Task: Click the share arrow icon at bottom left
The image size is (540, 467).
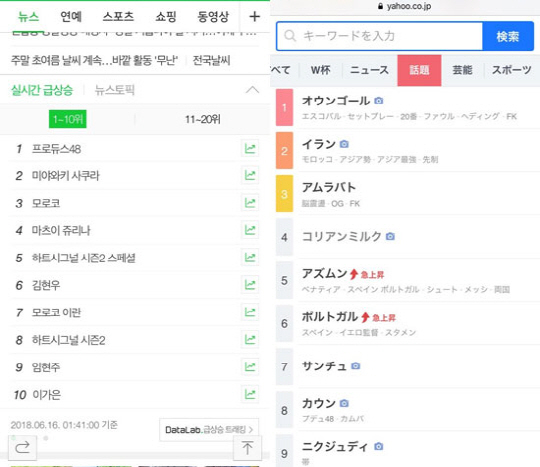Action: pyautogui.click(x=22, y=447)
